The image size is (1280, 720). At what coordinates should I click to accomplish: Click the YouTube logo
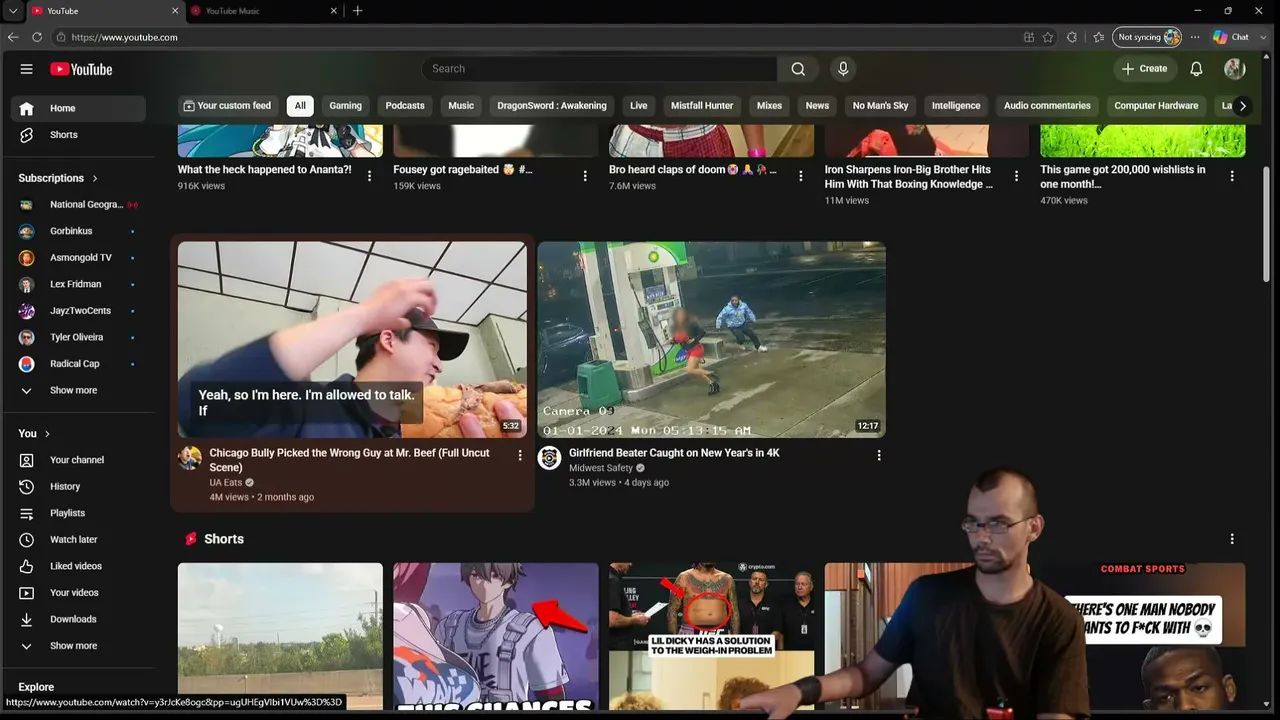81,69
